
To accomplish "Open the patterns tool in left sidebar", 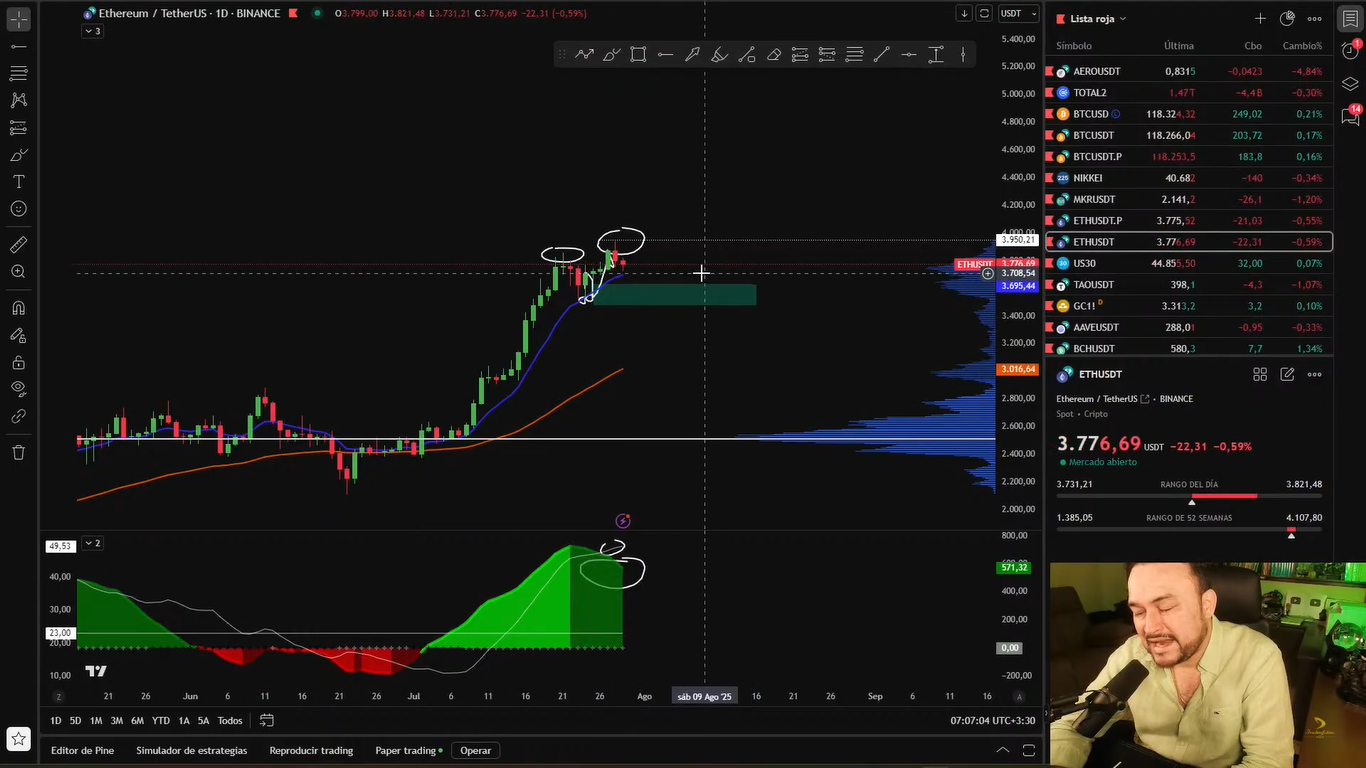I will coord(18,100).
